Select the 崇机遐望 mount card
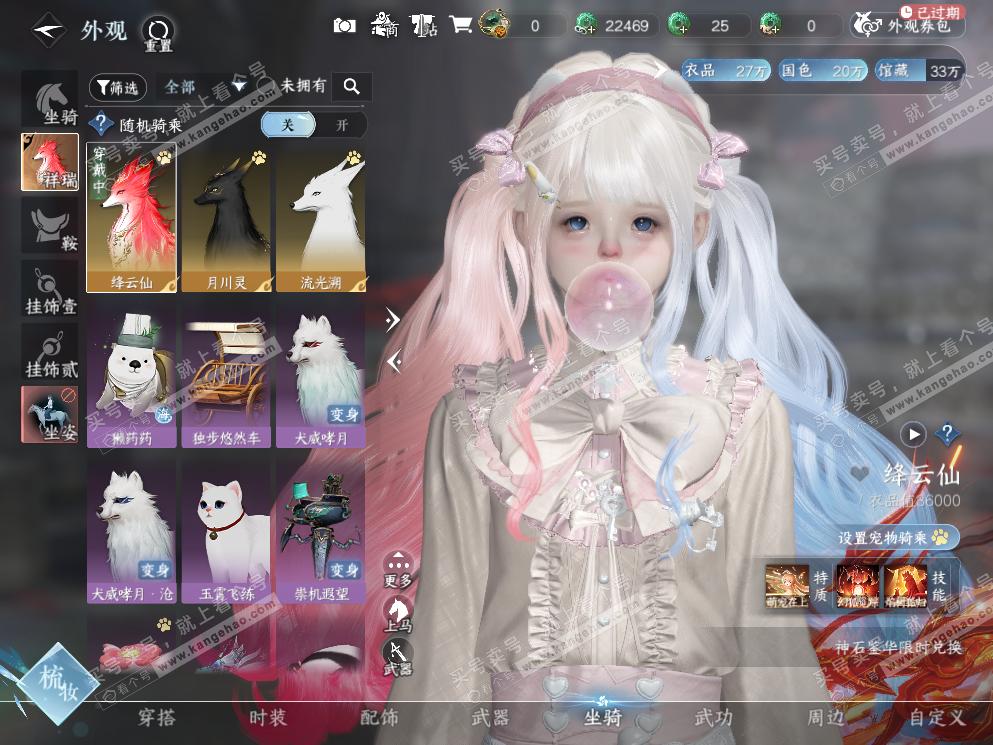The height and width of the screenshot is (745, 993). coord(321,532)
